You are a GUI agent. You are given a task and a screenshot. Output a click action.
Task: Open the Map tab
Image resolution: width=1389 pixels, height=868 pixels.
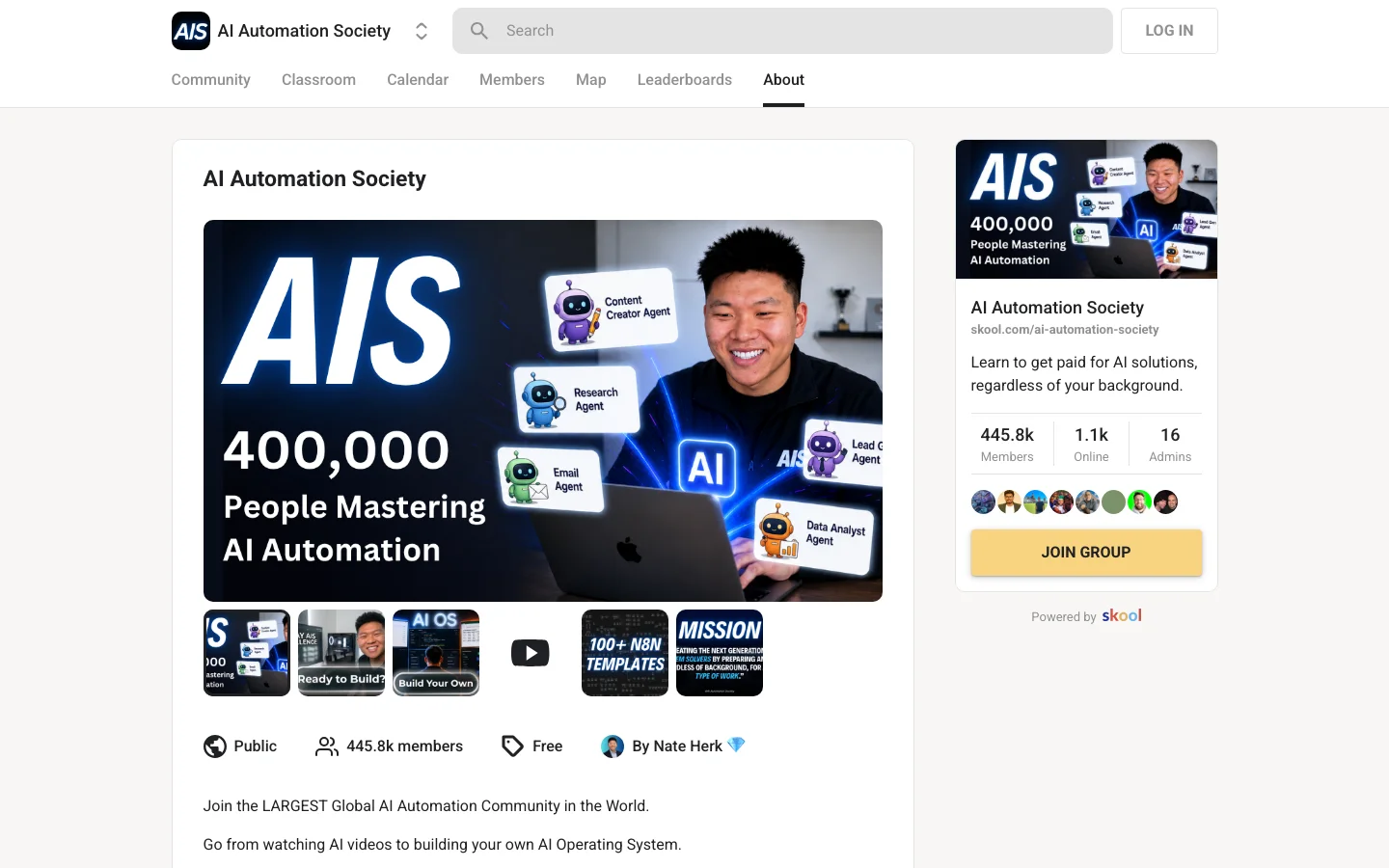point(591,80)
